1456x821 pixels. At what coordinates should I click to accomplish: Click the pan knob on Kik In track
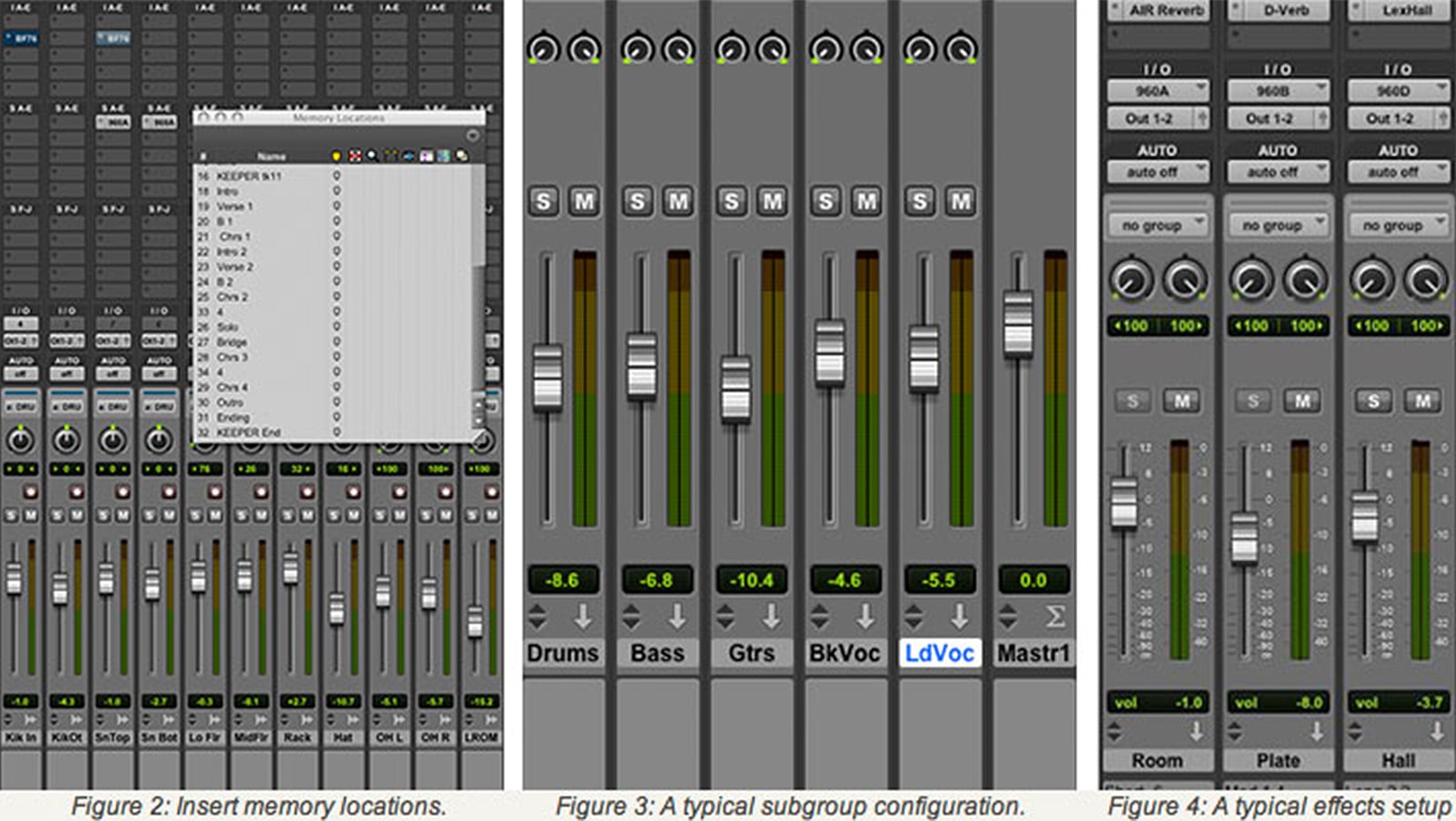[20, 441]
